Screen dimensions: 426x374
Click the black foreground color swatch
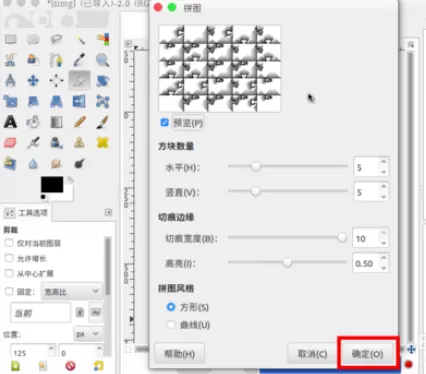point(52,184)
